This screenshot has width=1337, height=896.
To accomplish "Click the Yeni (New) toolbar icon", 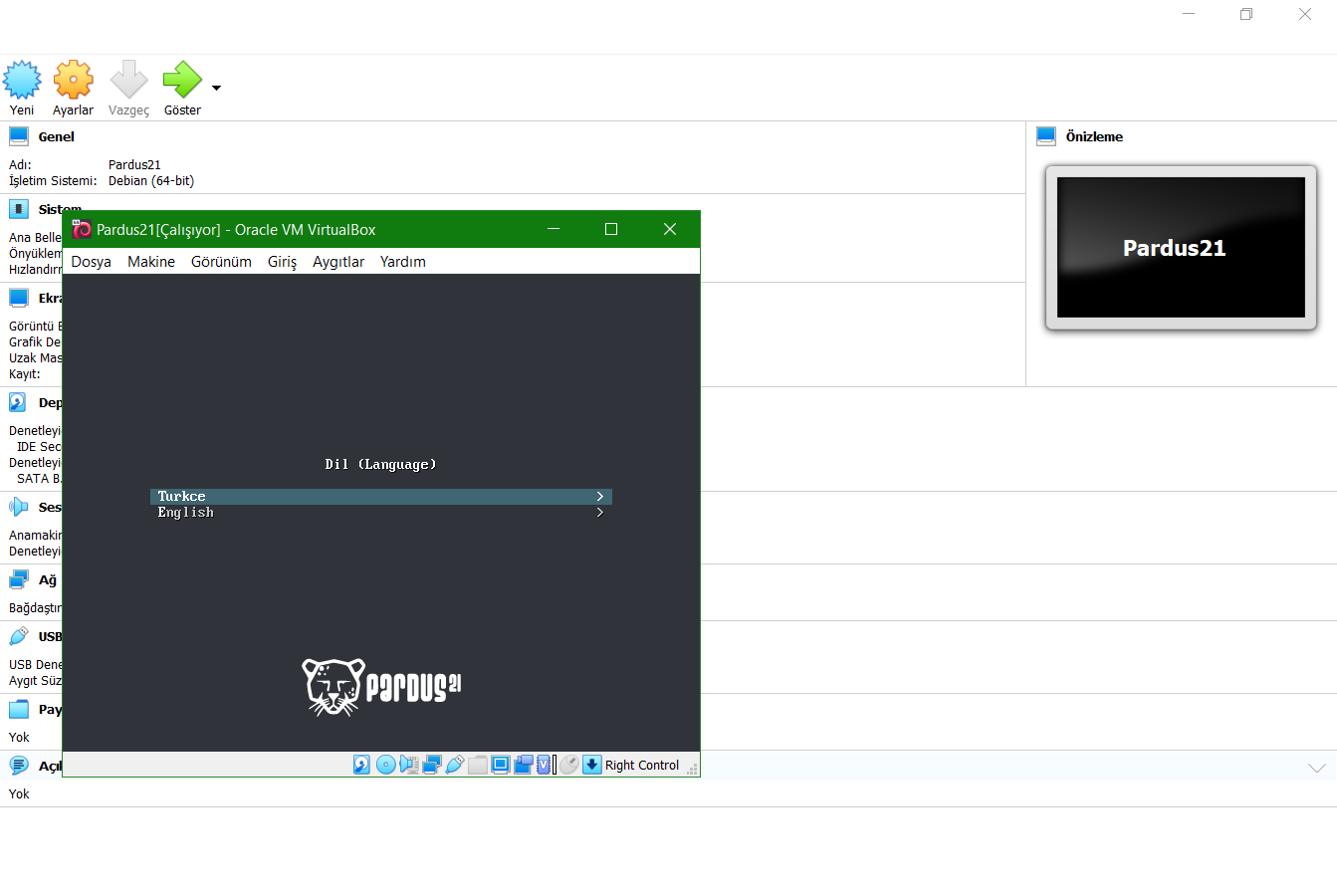I will pos(22,81).
